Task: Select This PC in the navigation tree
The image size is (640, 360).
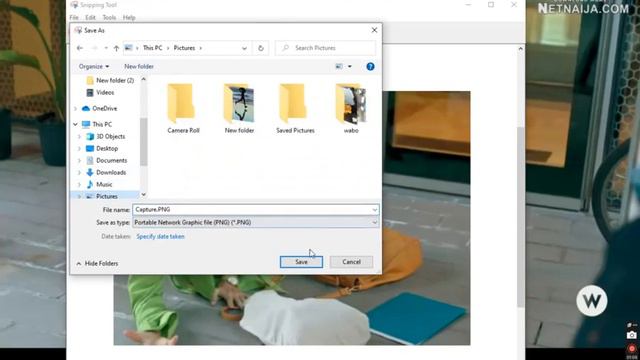Action: point(102,124)
